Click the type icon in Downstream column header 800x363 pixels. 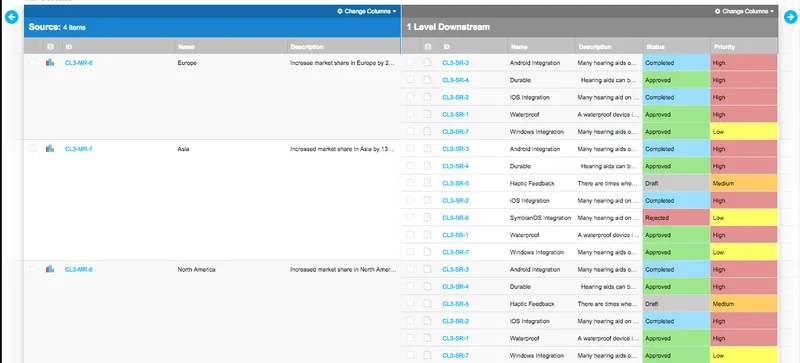point(428,46)
